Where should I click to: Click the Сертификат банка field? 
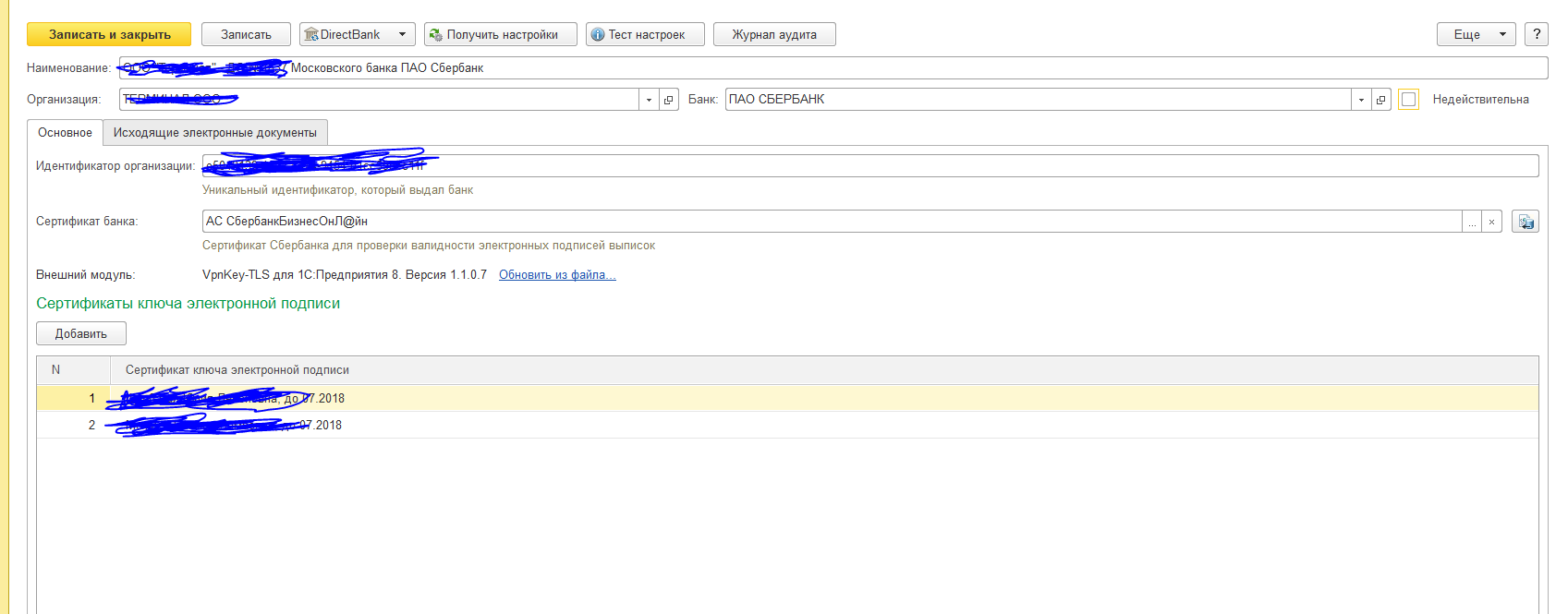pos(832,221)
